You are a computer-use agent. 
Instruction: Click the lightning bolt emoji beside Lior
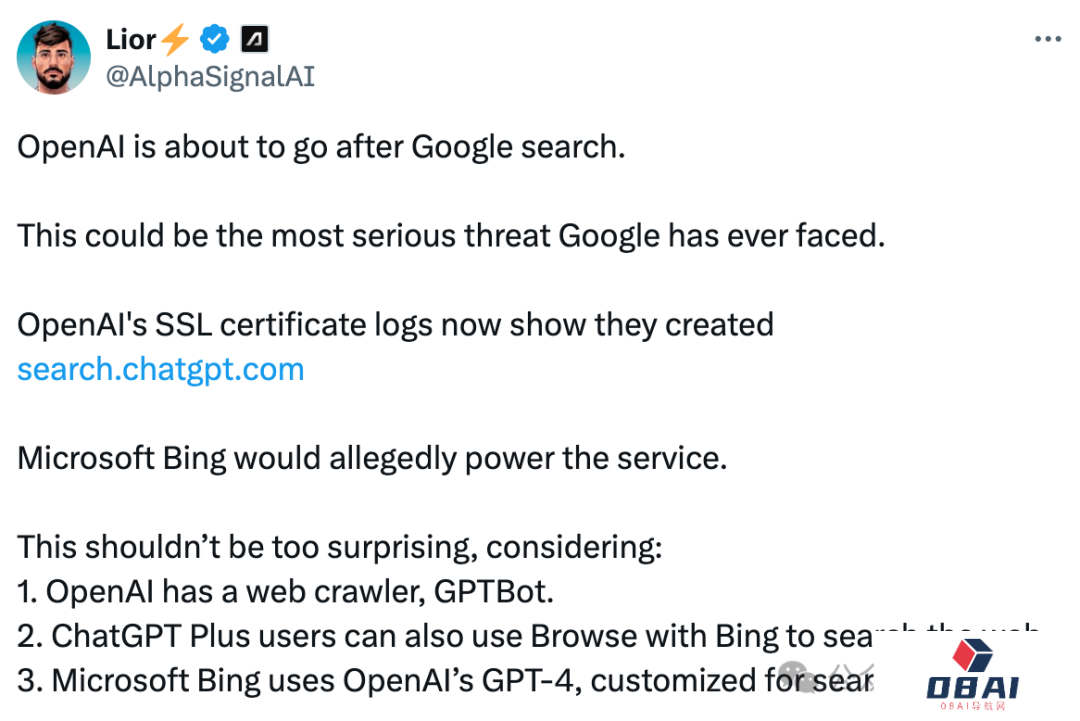pyautogui.click(x=175, y=40)
